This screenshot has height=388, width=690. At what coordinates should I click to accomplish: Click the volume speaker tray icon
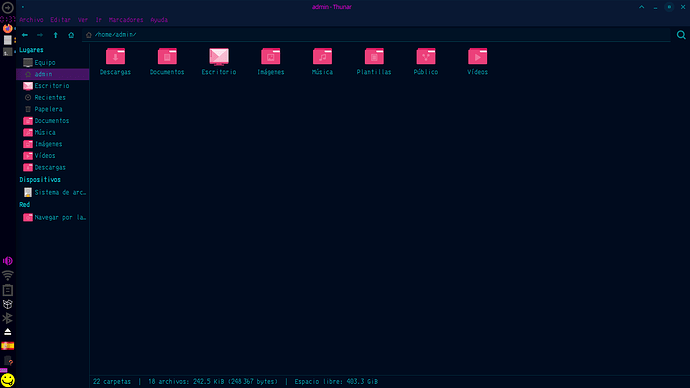[7, 261]
